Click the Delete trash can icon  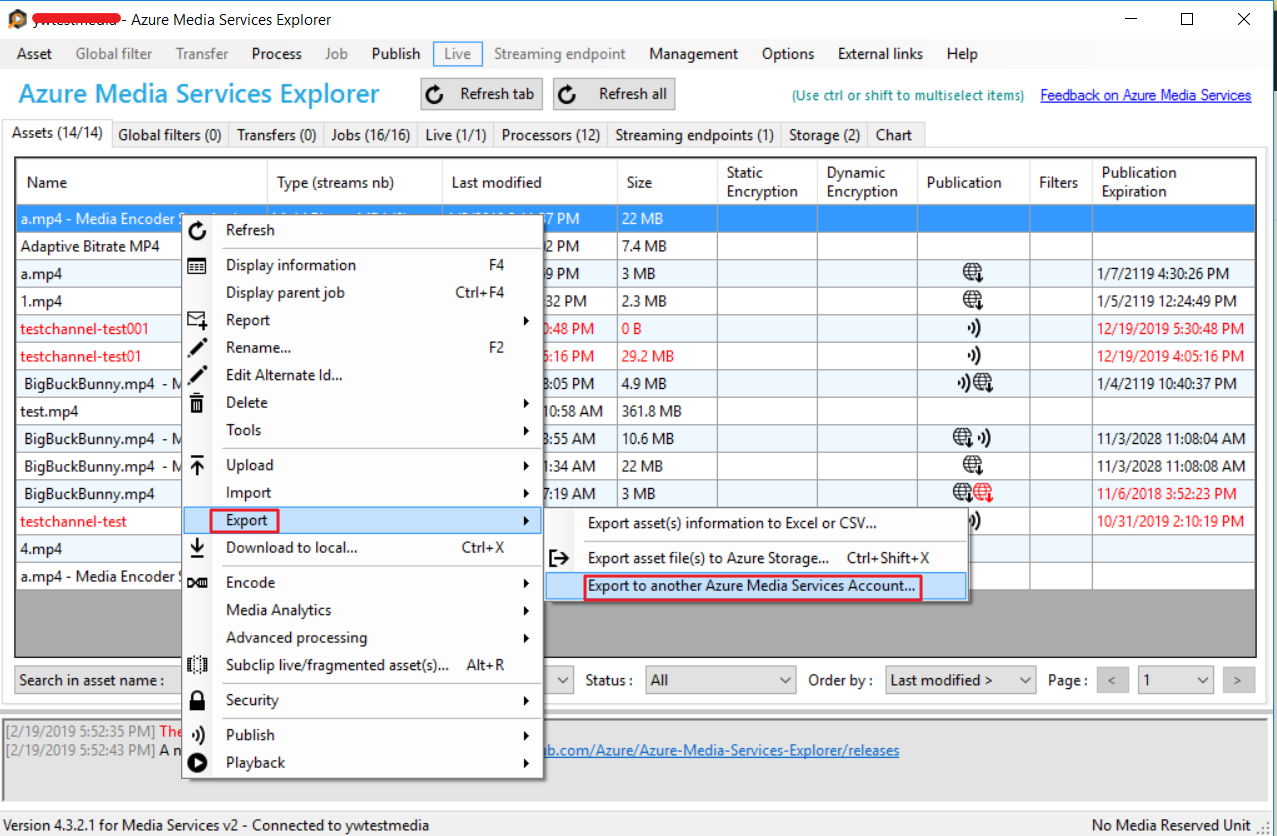[x=197, y=403]
